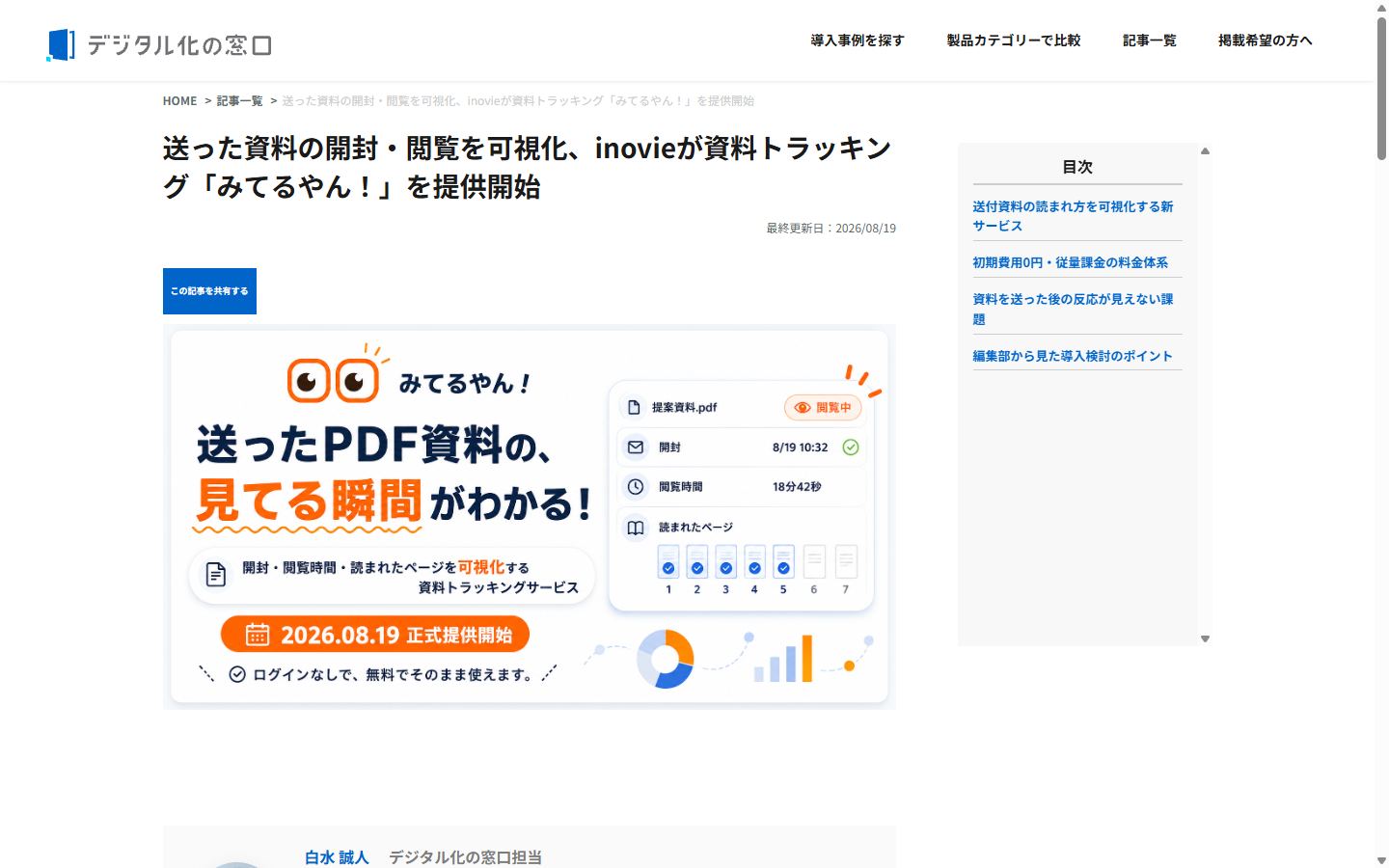This screenshot has height=868, width=1389.
Task: Click 記事一覧 breadcrumb link
Action: [x=239, y=100]
